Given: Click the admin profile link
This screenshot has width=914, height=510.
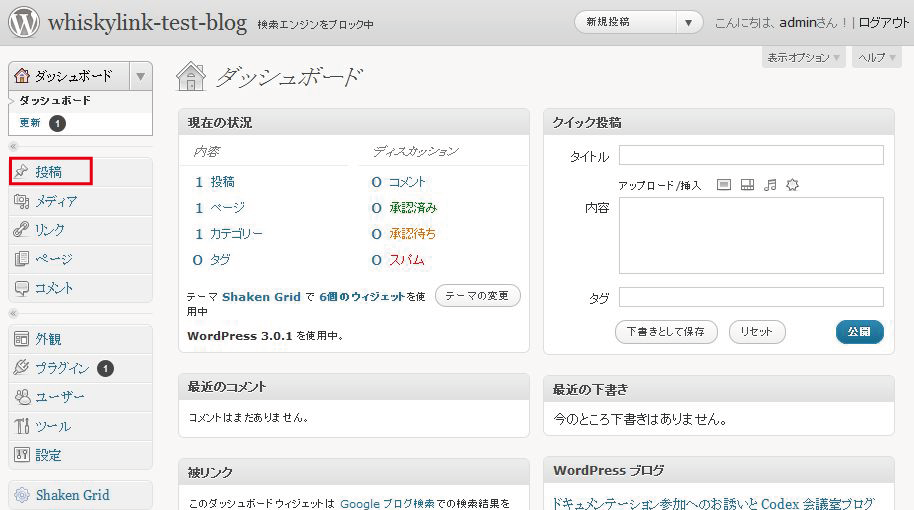Looking at the screenshot, I should [797, 23].
